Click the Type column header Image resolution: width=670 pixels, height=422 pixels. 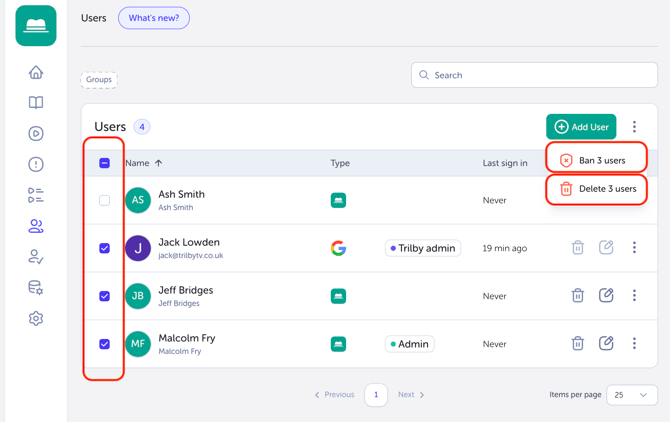[340, 163]
